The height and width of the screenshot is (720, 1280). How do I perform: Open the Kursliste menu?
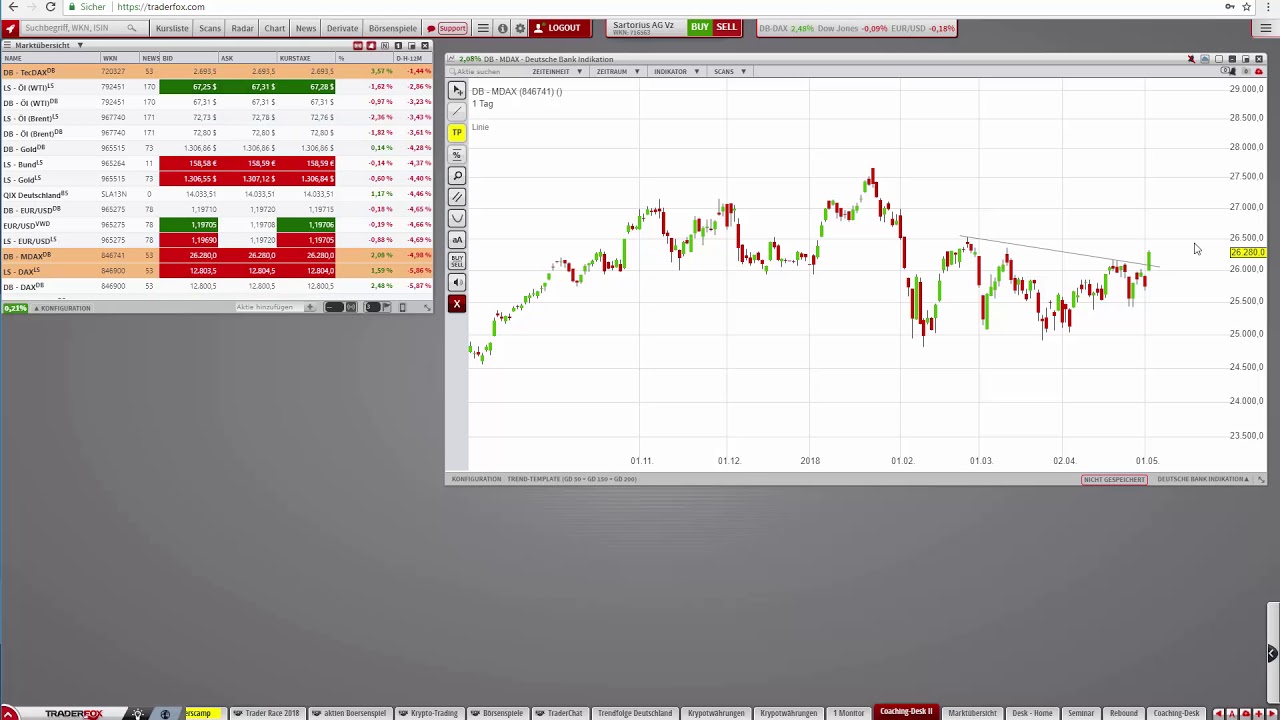(172, 28)
